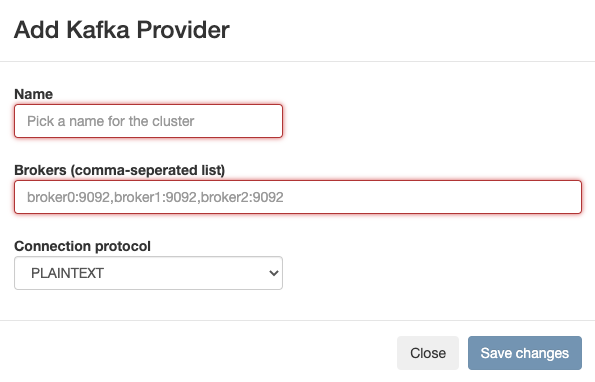Click the broker0:9092 placeholder text

[x=68, y=197]
